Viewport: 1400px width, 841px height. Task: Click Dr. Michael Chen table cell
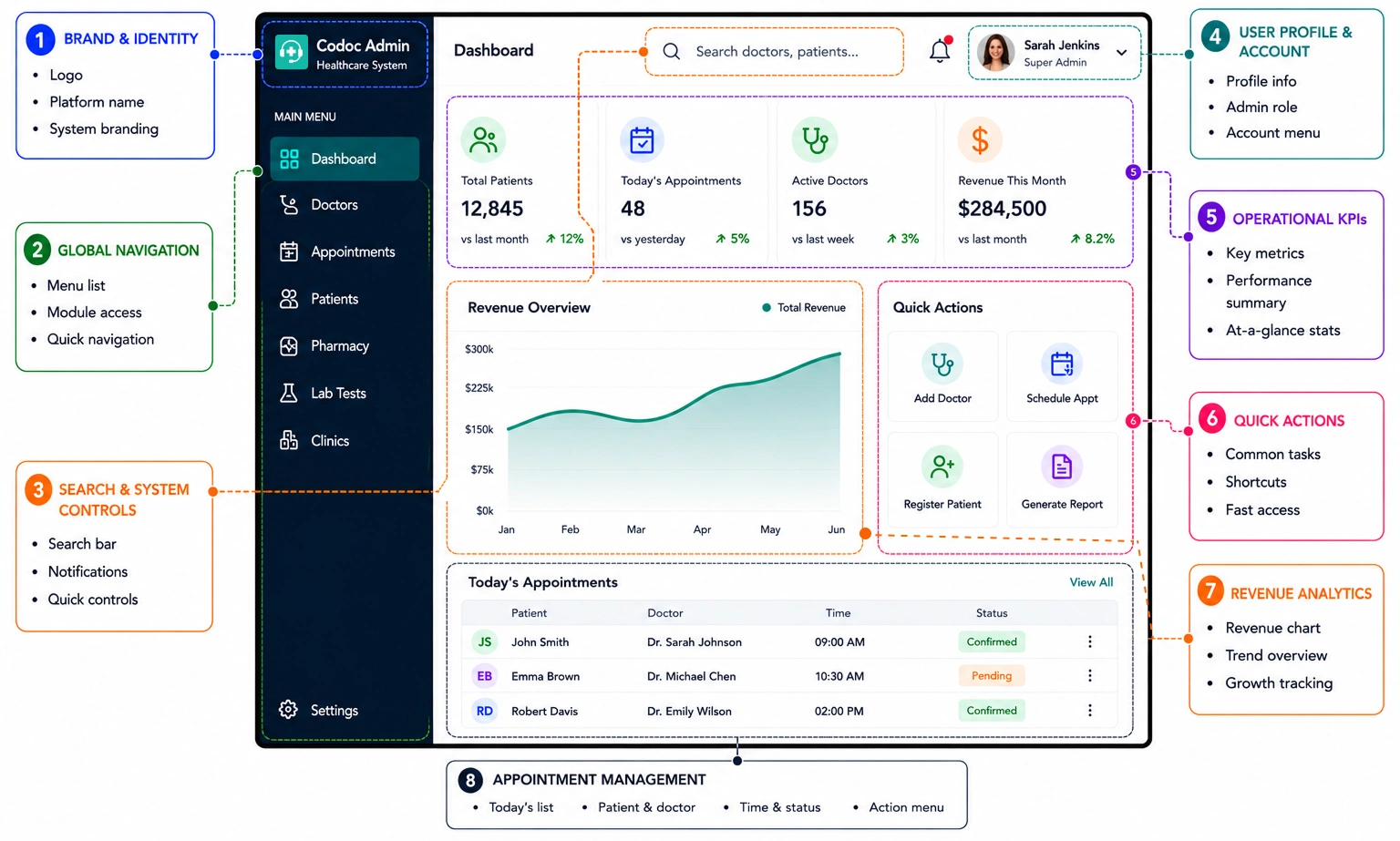pos(691,676)
